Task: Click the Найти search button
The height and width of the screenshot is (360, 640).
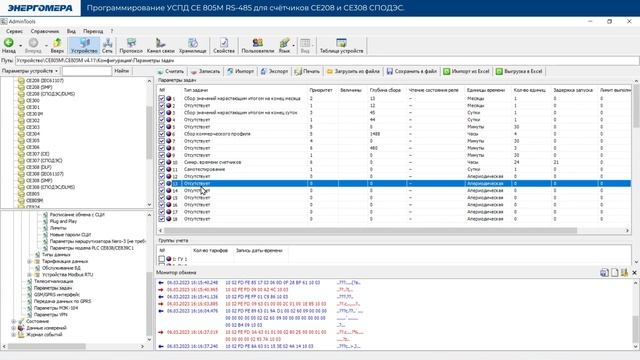Action: [122, 71]
